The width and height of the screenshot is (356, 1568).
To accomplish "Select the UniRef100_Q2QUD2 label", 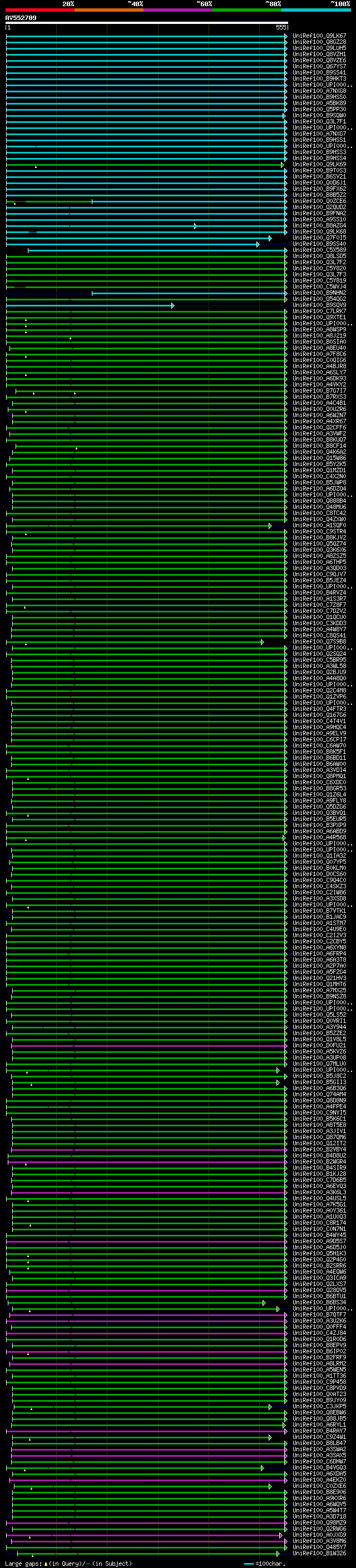I will (x=319, y=207).
